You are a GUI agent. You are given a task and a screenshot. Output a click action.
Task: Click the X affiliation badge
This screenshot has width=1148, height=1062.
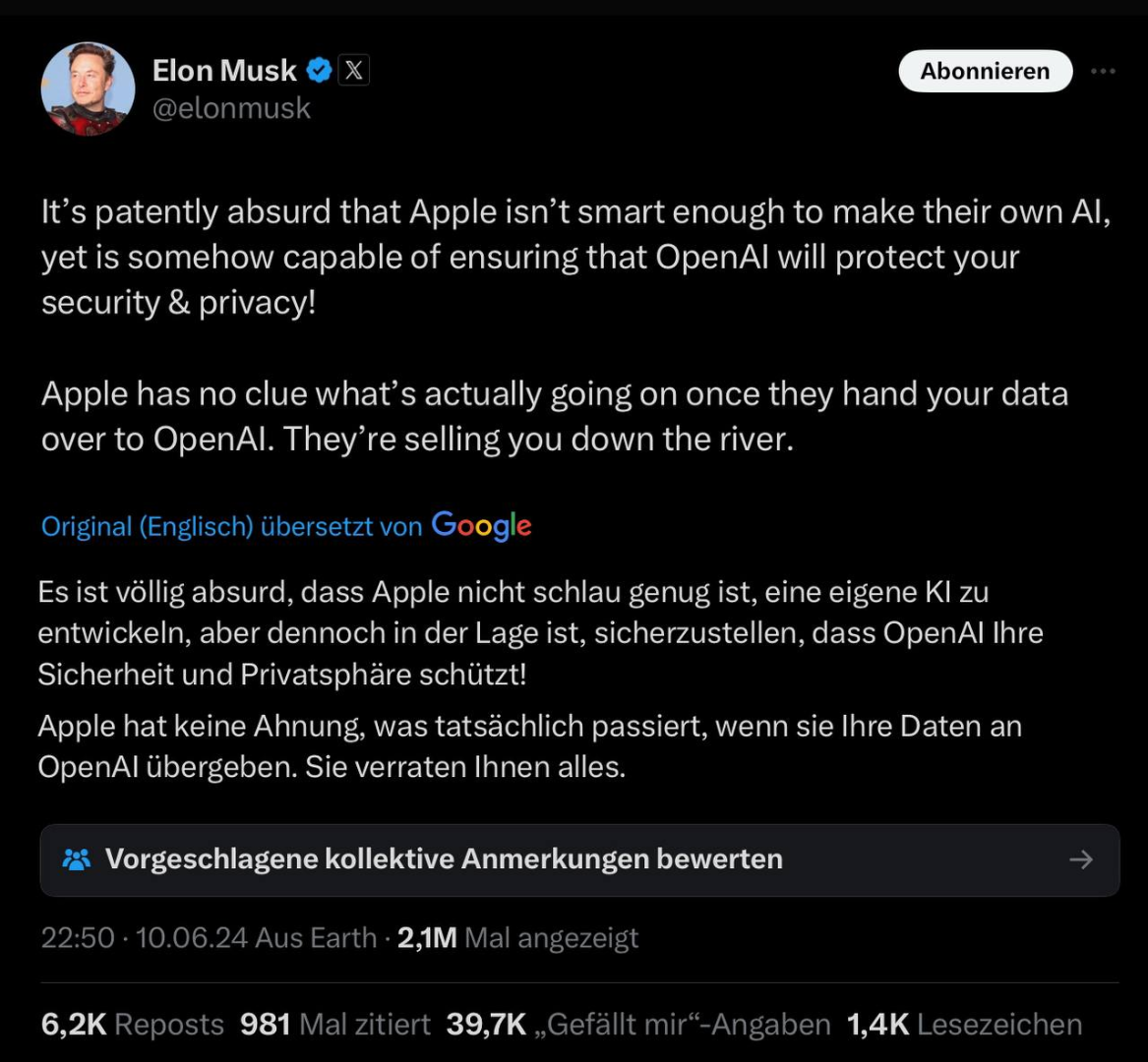354,71
